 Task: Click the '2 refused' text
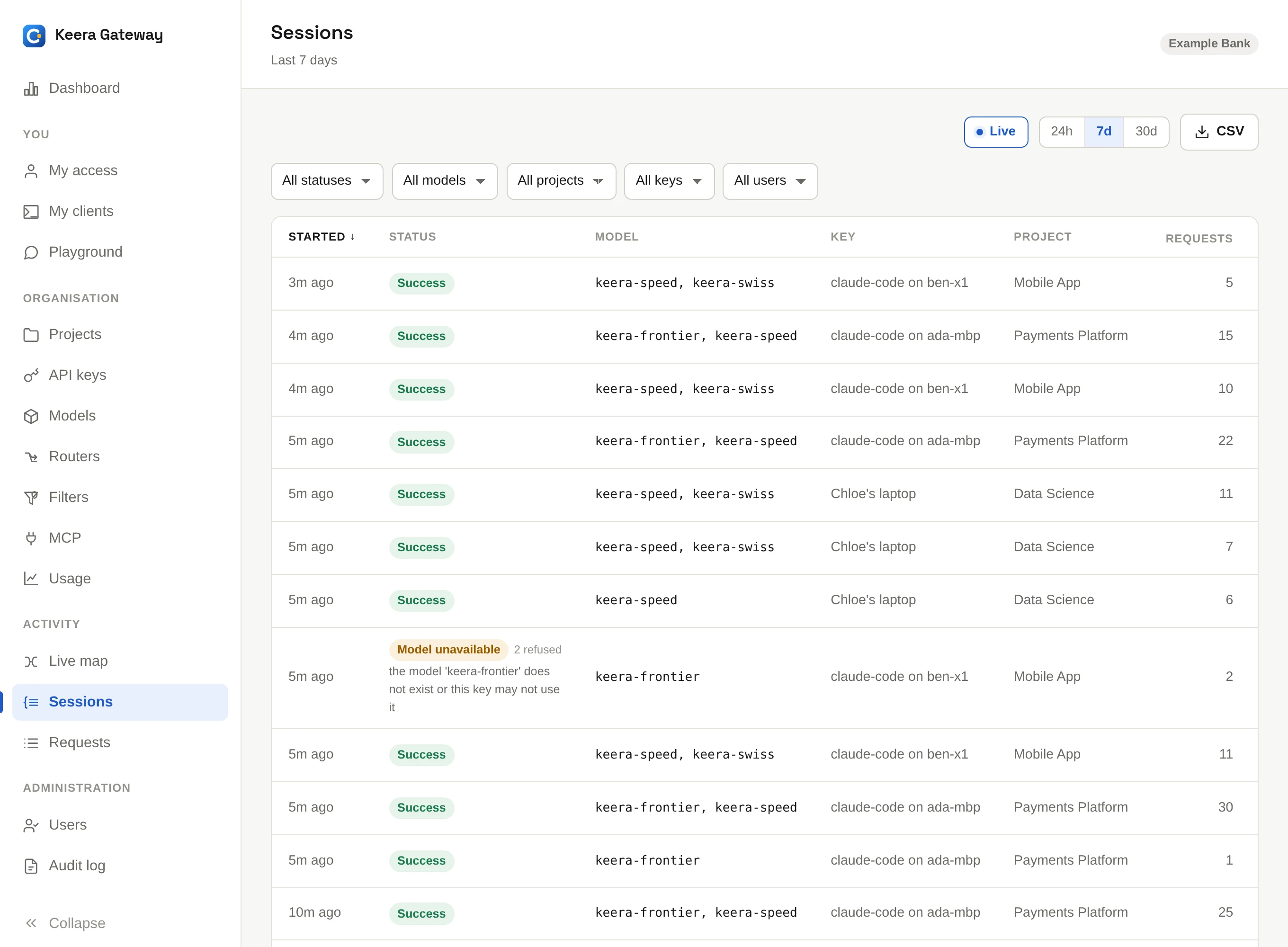coord(537,650)
